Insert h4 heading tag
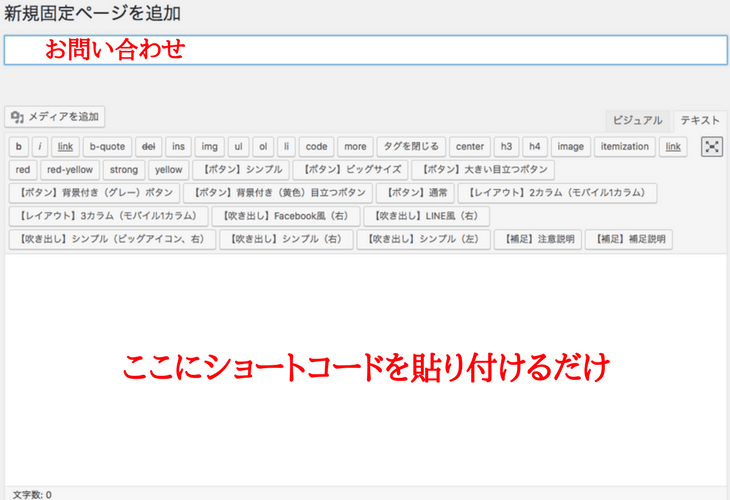 coord(535,147)
